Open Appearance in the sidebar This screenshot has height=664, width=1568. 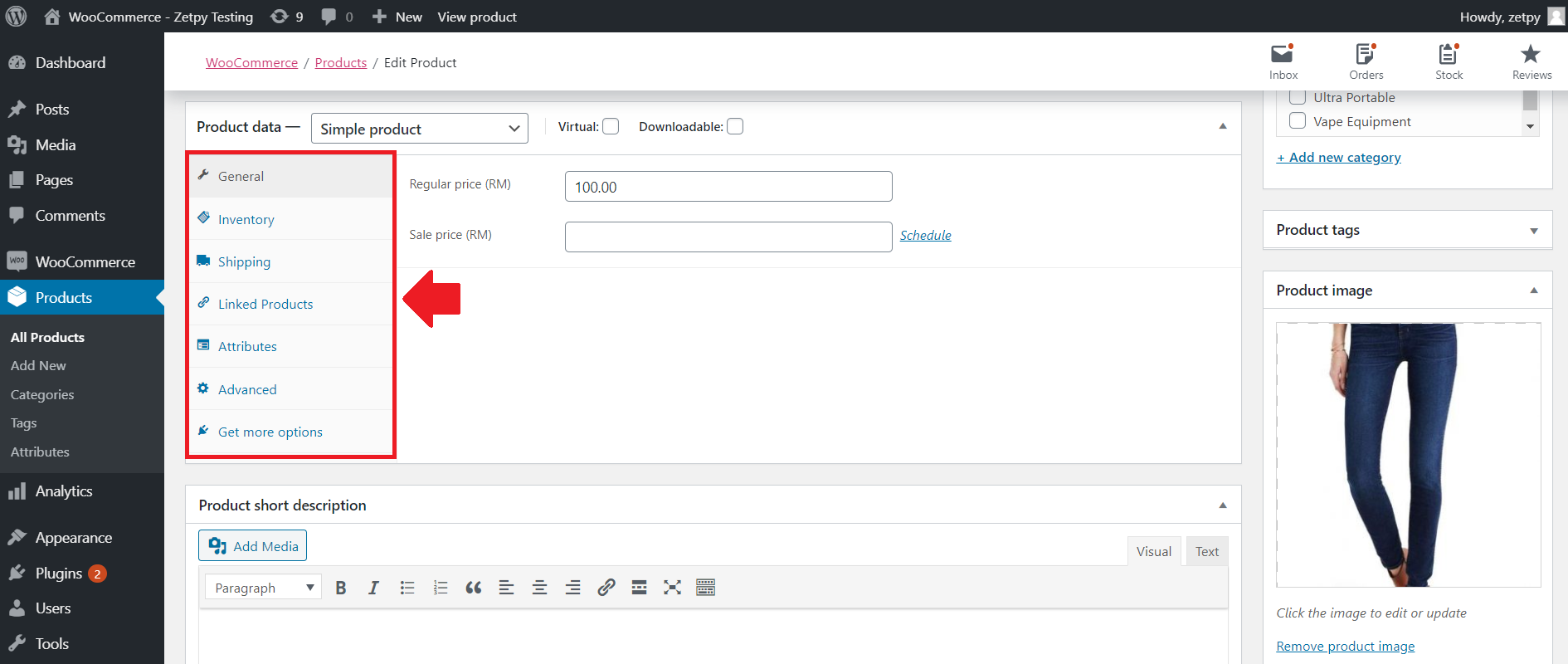(82, 538)
